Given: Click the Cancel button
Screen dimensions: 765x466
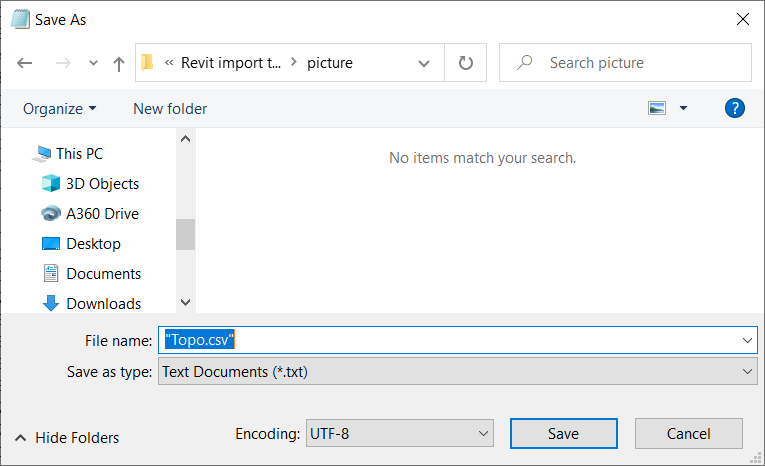Looking at the screenshot, I should (689, 434).
